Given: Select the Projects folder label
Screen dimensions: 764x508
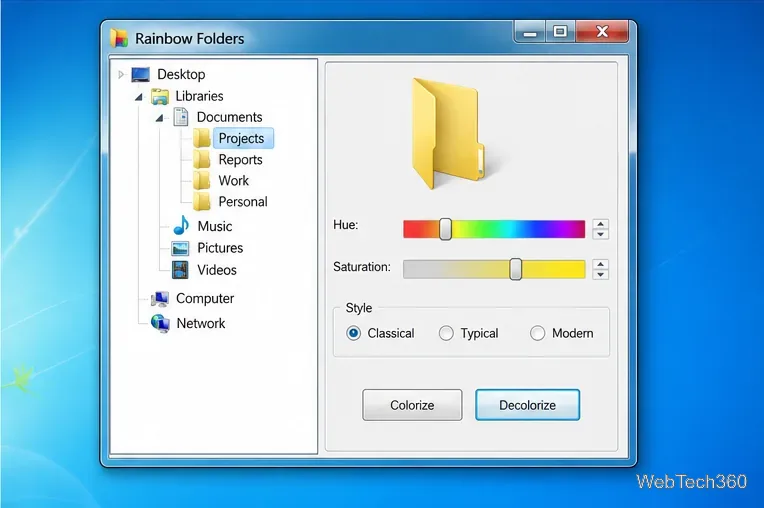Looking at the screenshot, I should point(241,138).
